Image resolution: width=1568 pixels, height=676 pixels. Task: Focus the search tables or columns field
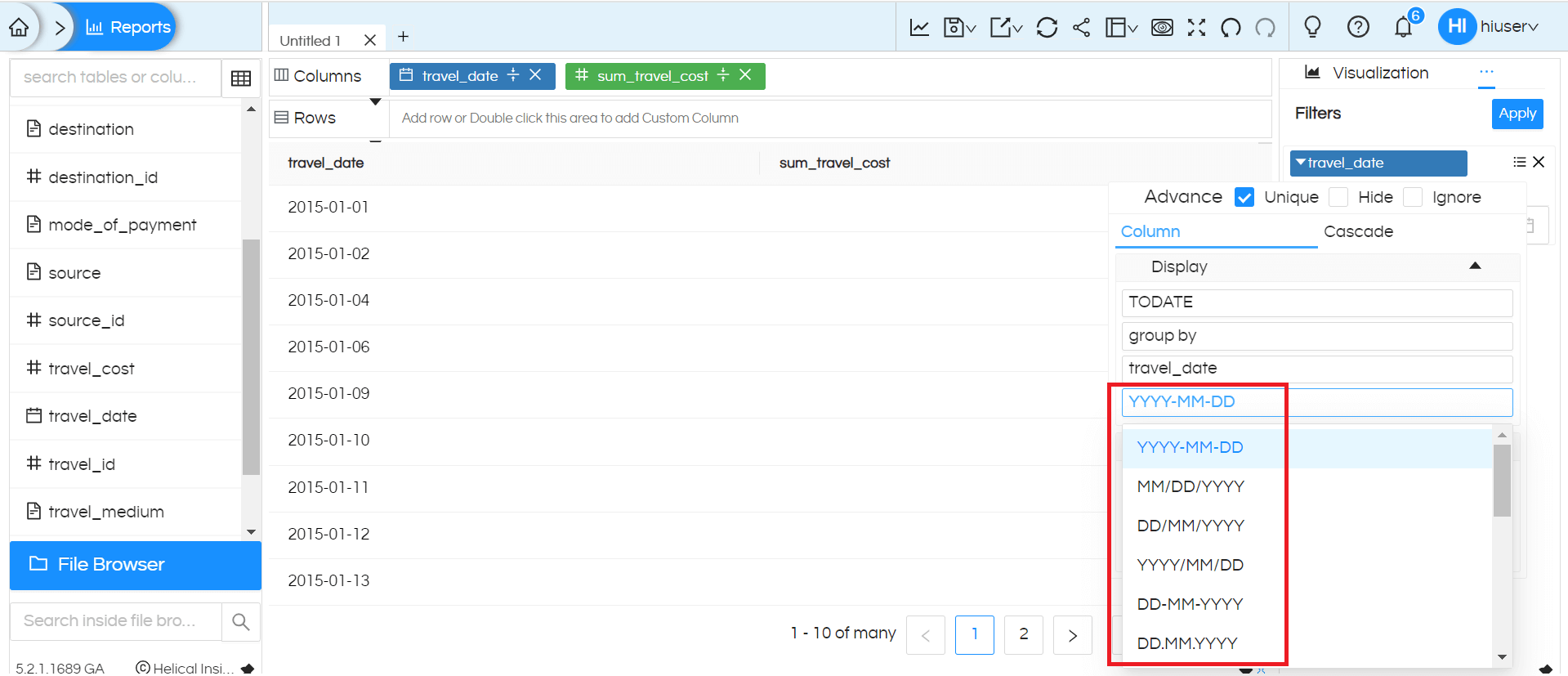click(x=115, y=77)
